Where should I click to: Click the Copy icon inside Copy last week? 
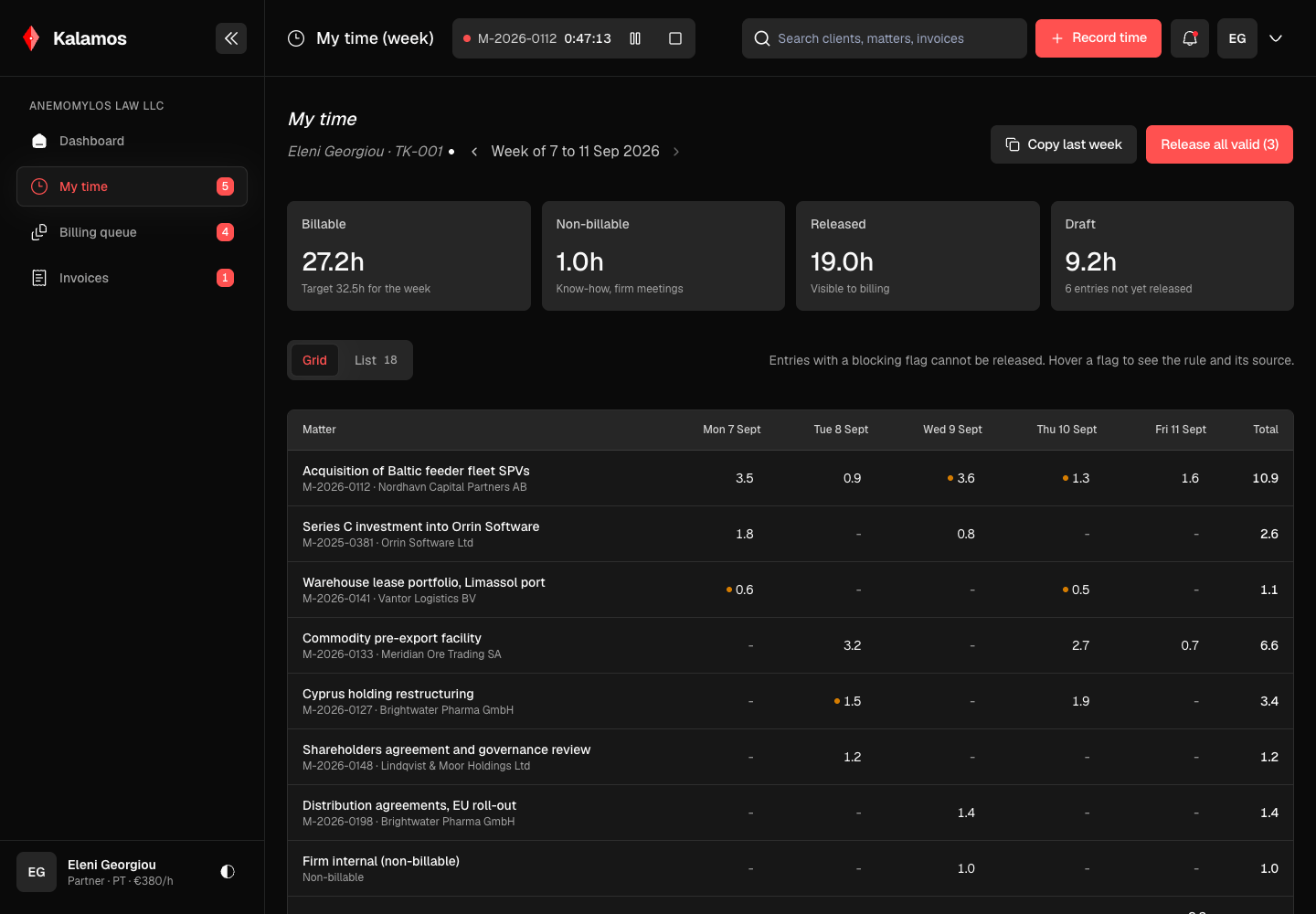[1013, 144]
